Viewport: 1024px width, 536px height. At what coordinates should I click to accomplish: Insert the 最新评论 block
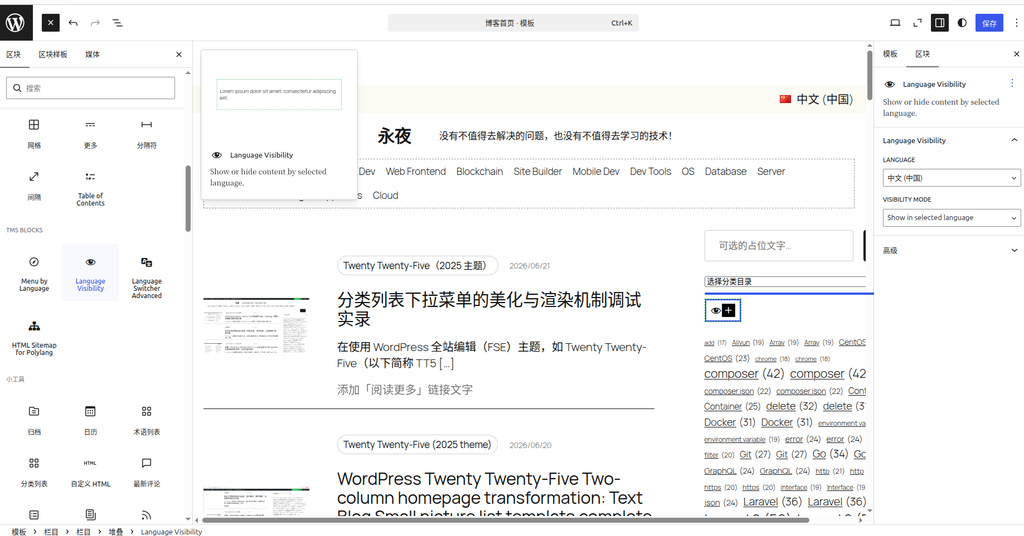(x=146, y=472)
